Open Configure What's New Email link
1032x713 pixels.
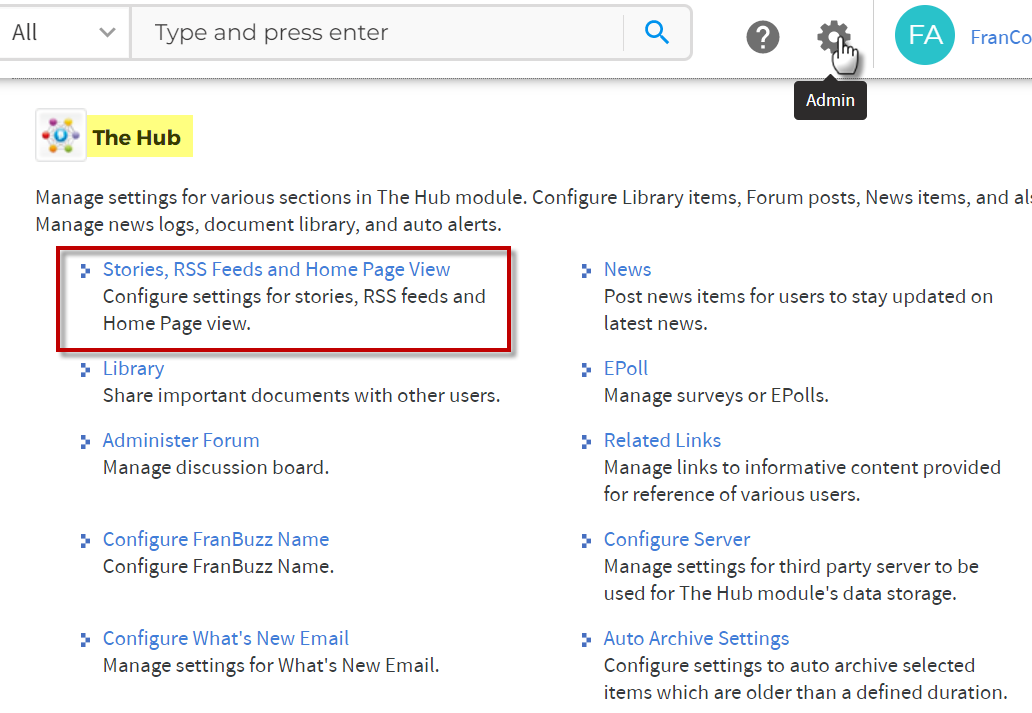(x=226, y=639)
